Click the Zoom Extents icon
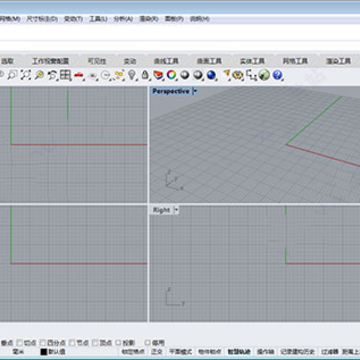The image size is (360, 360). [25, 75]
